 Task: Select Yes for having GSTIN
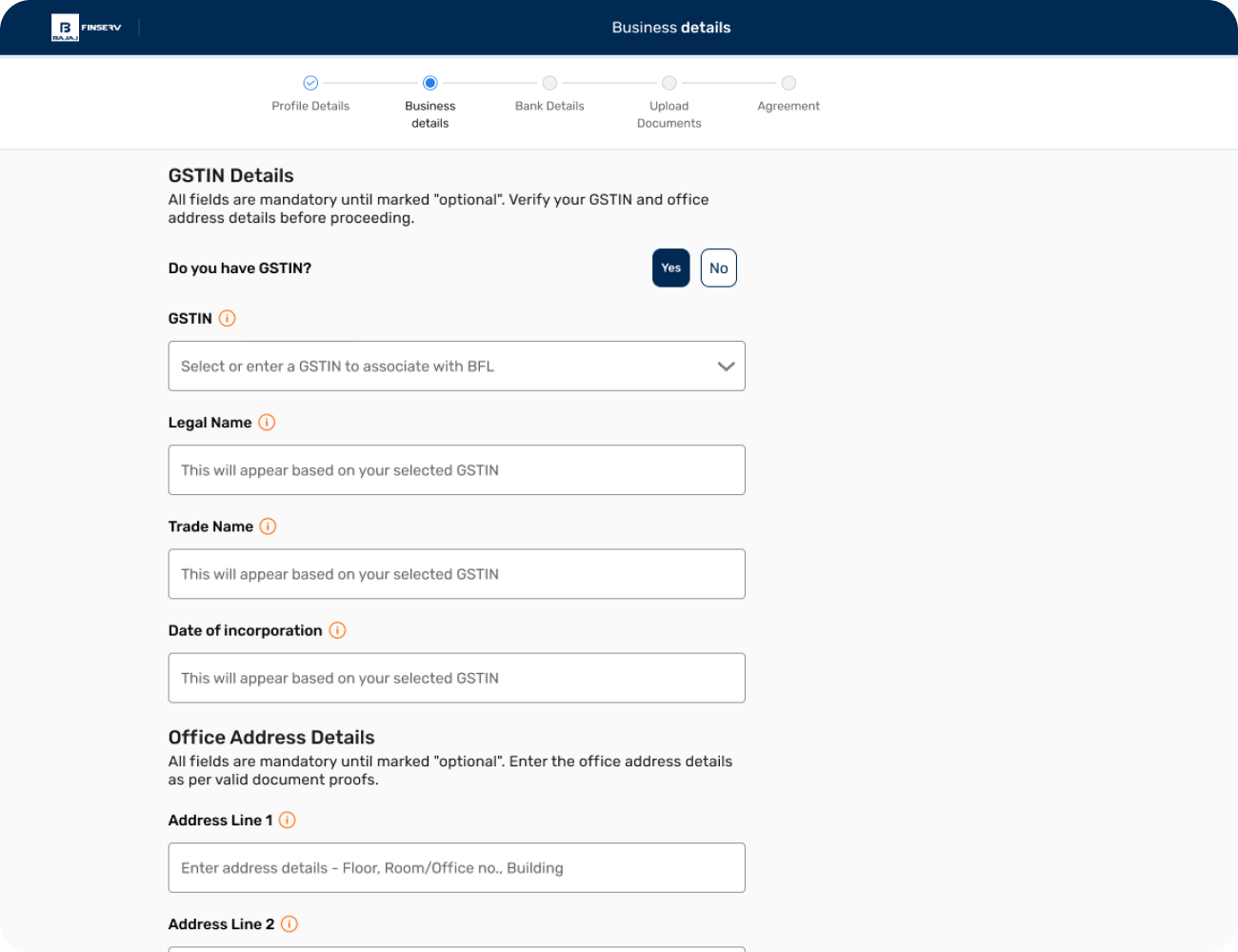tap(670, 268)
